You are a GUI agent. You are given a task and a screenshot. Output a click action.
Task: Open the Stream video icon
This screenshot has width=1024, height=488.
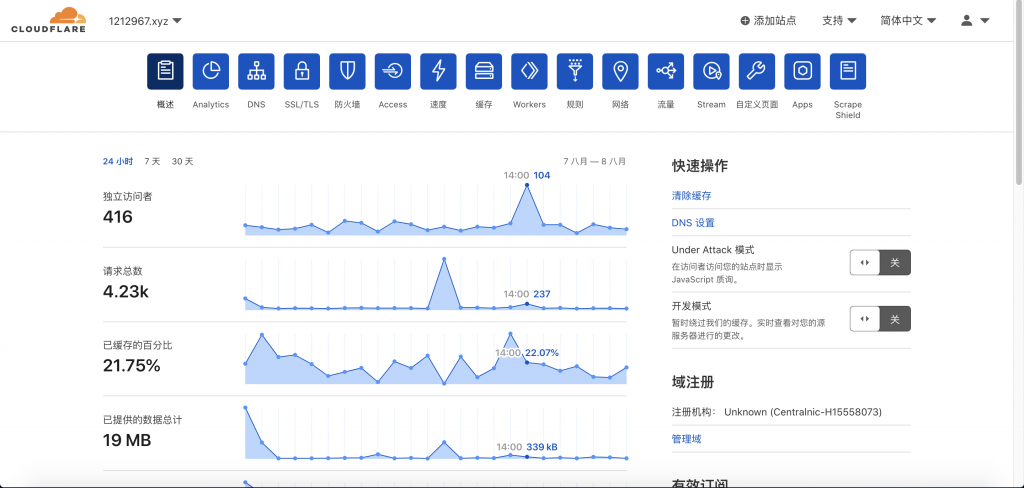(711, 71)
